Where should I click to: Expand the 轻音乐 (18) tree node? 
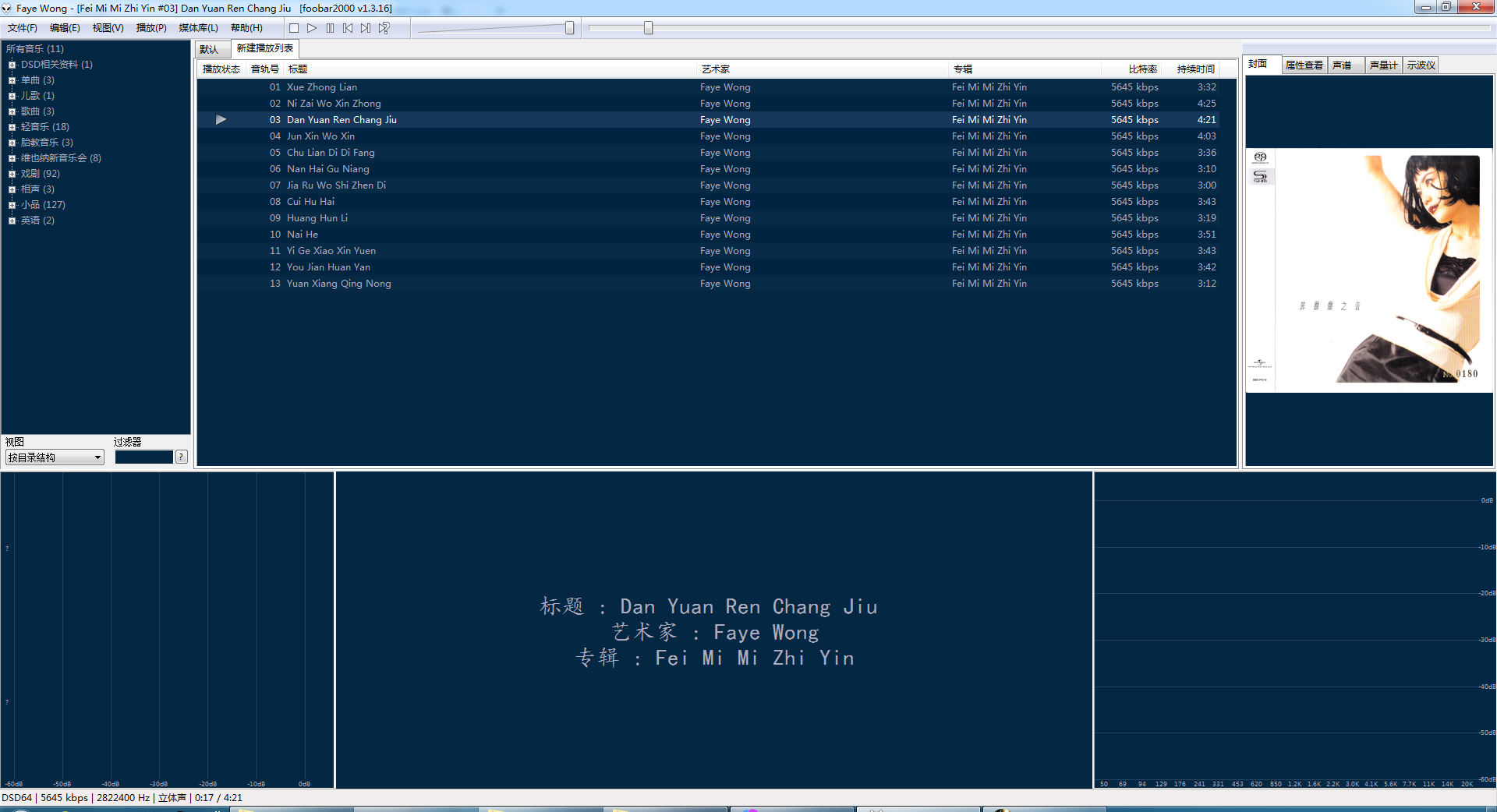12,127
